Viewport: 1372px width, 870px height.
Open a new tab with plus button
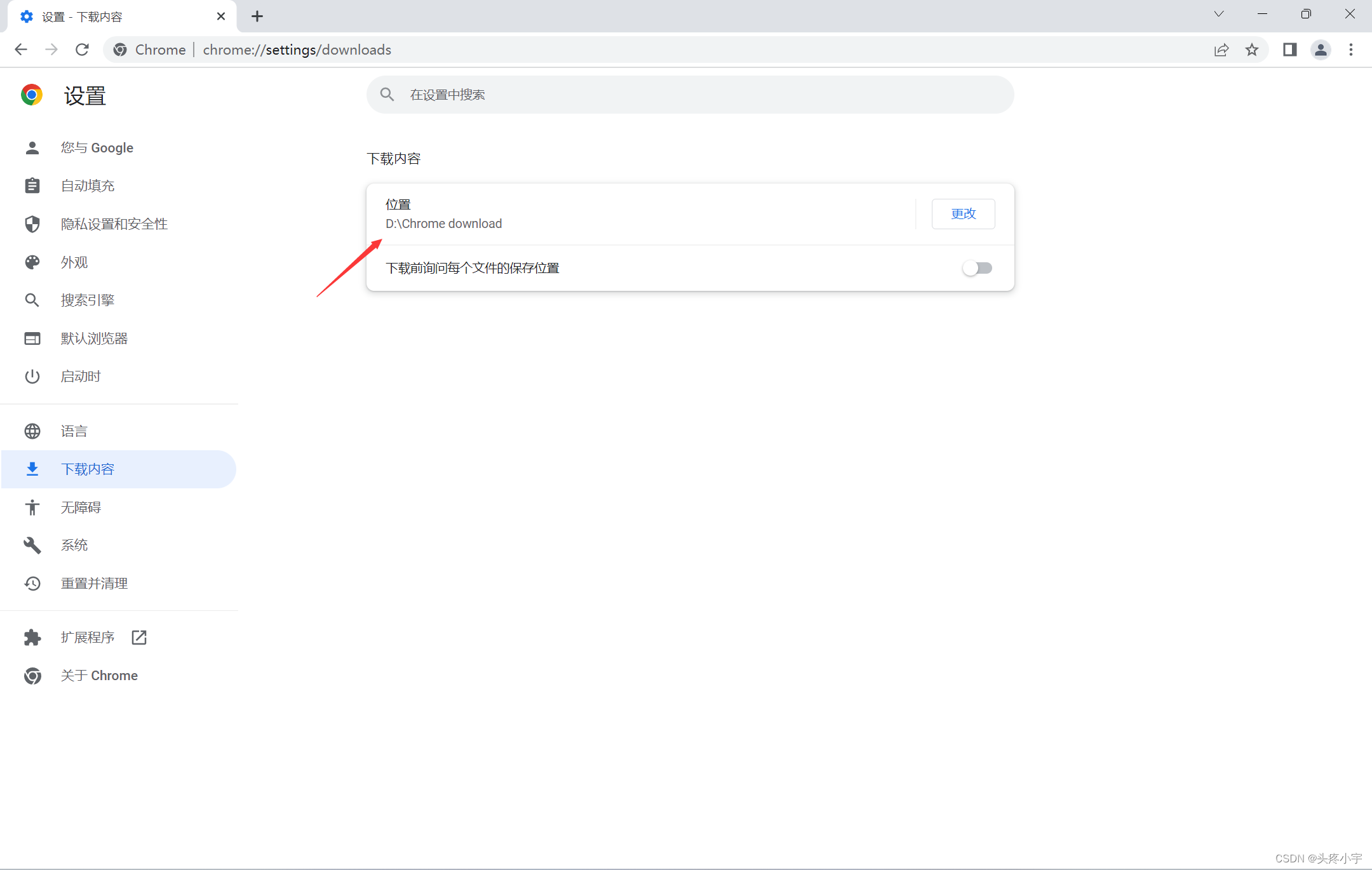click(x=257, y=17)
